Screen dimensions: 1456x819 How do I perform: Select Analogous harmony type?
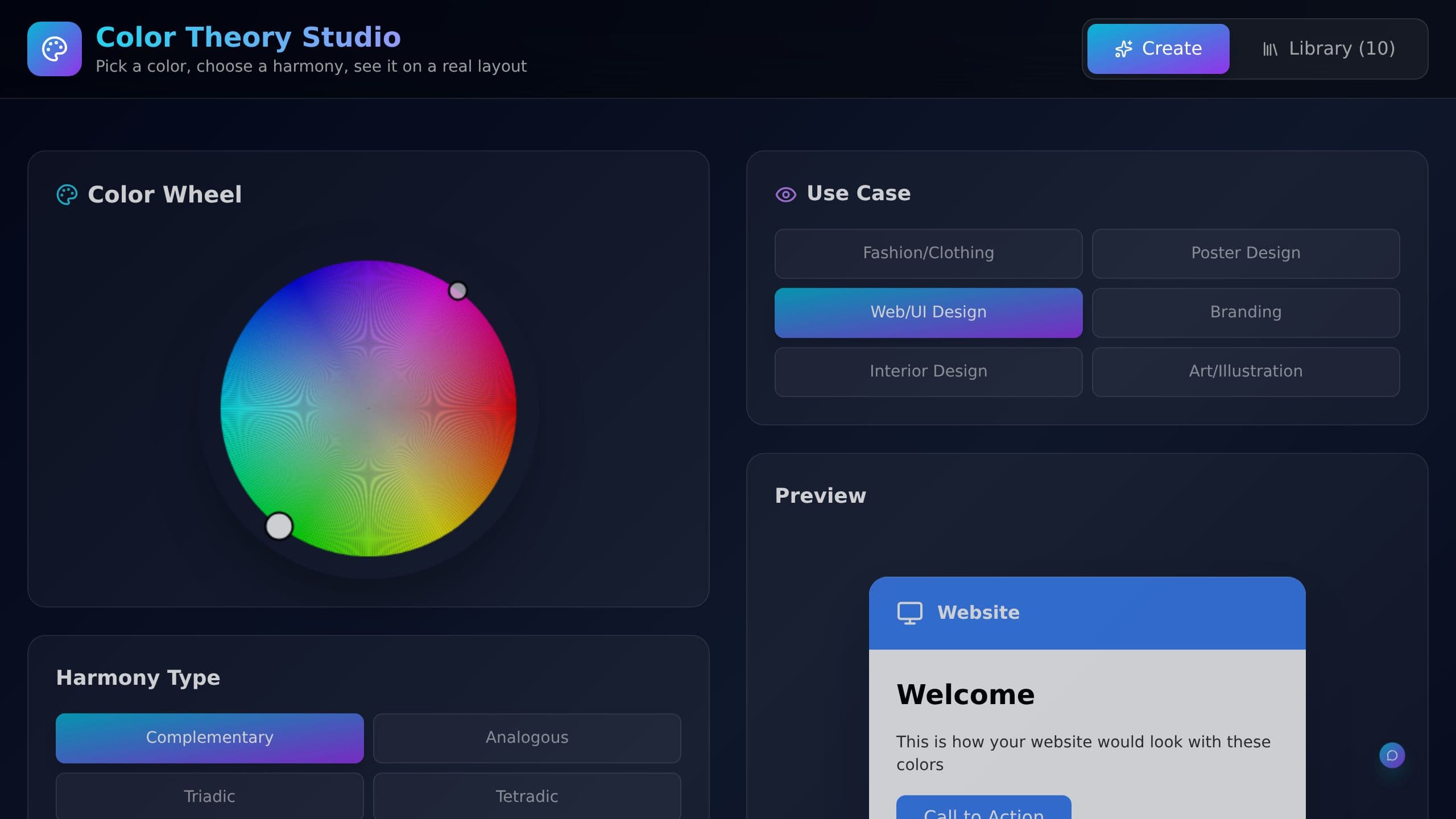527,738
